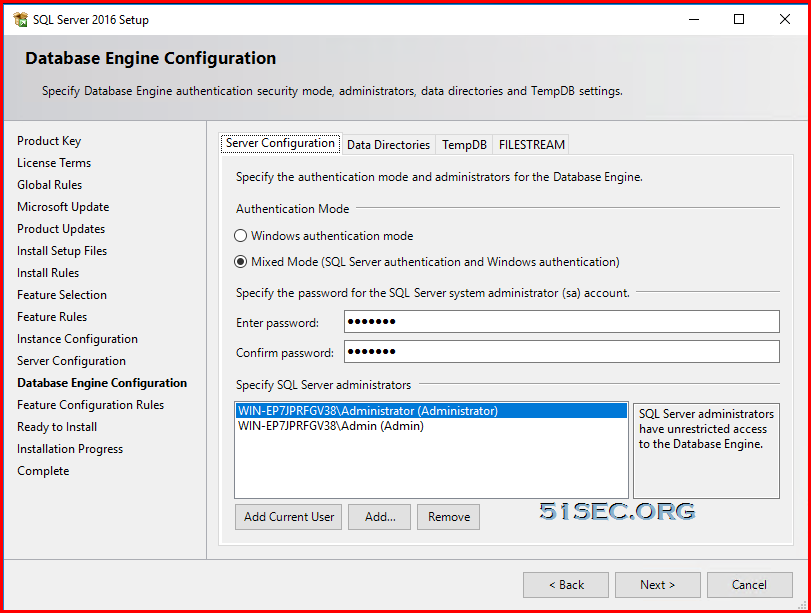Click Installation Progress step
811x613 pixels.
70,449
